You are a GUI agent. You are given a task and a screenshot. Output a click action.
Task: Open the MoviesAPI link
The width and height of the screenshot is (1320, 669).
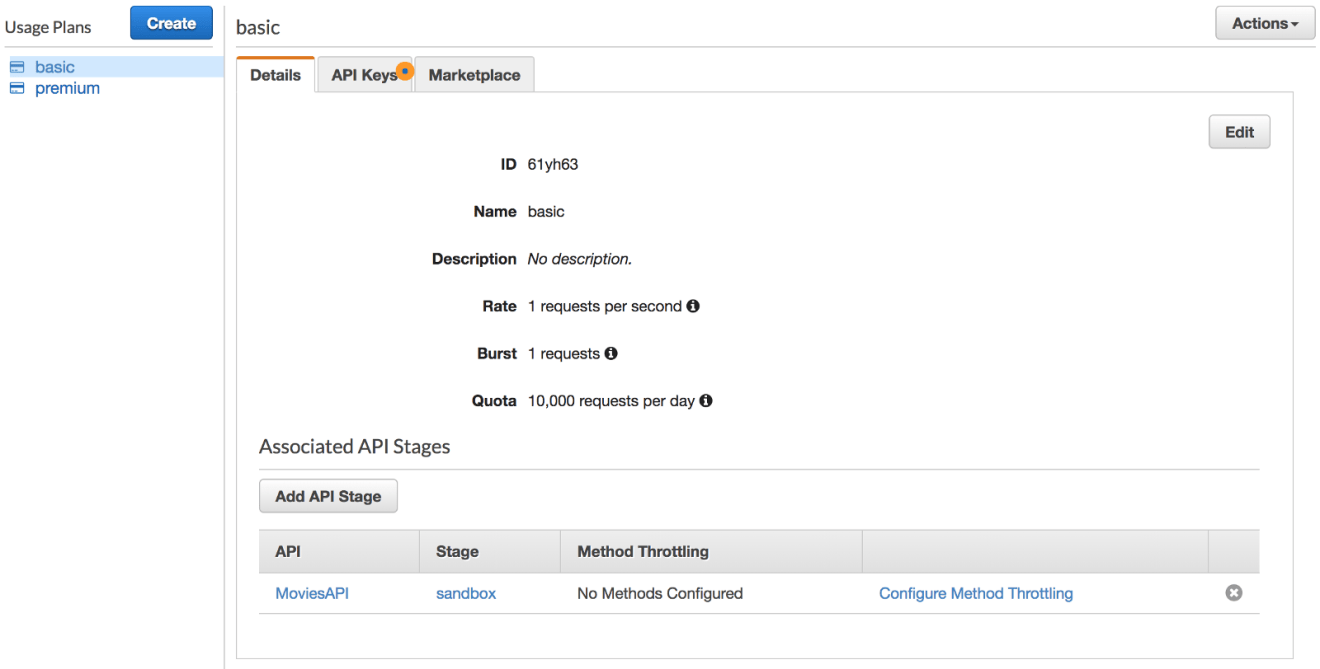312,593
